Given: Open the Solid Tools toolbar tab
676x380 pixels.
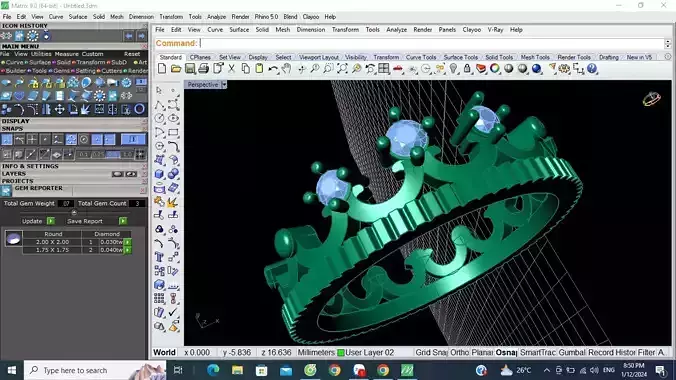Looking at the screenshot, I should coord(499,57).
